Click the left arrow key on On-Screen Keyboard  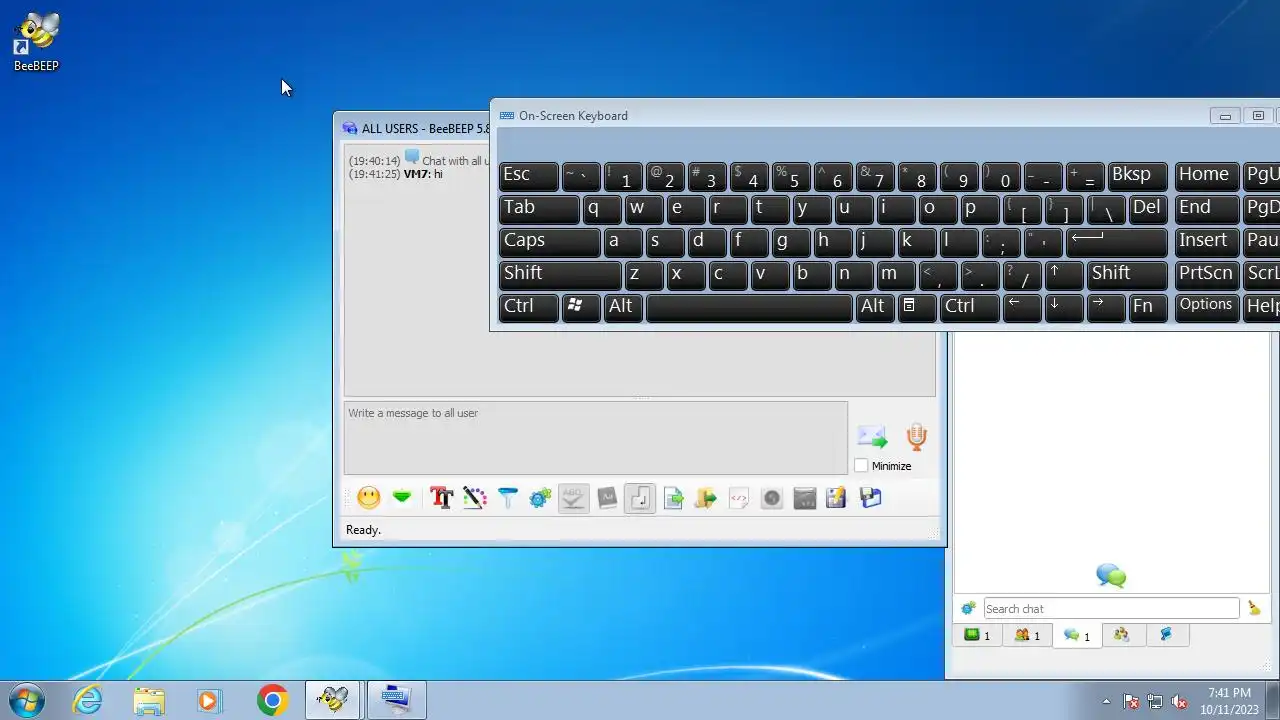click(x=1022, y=307)
